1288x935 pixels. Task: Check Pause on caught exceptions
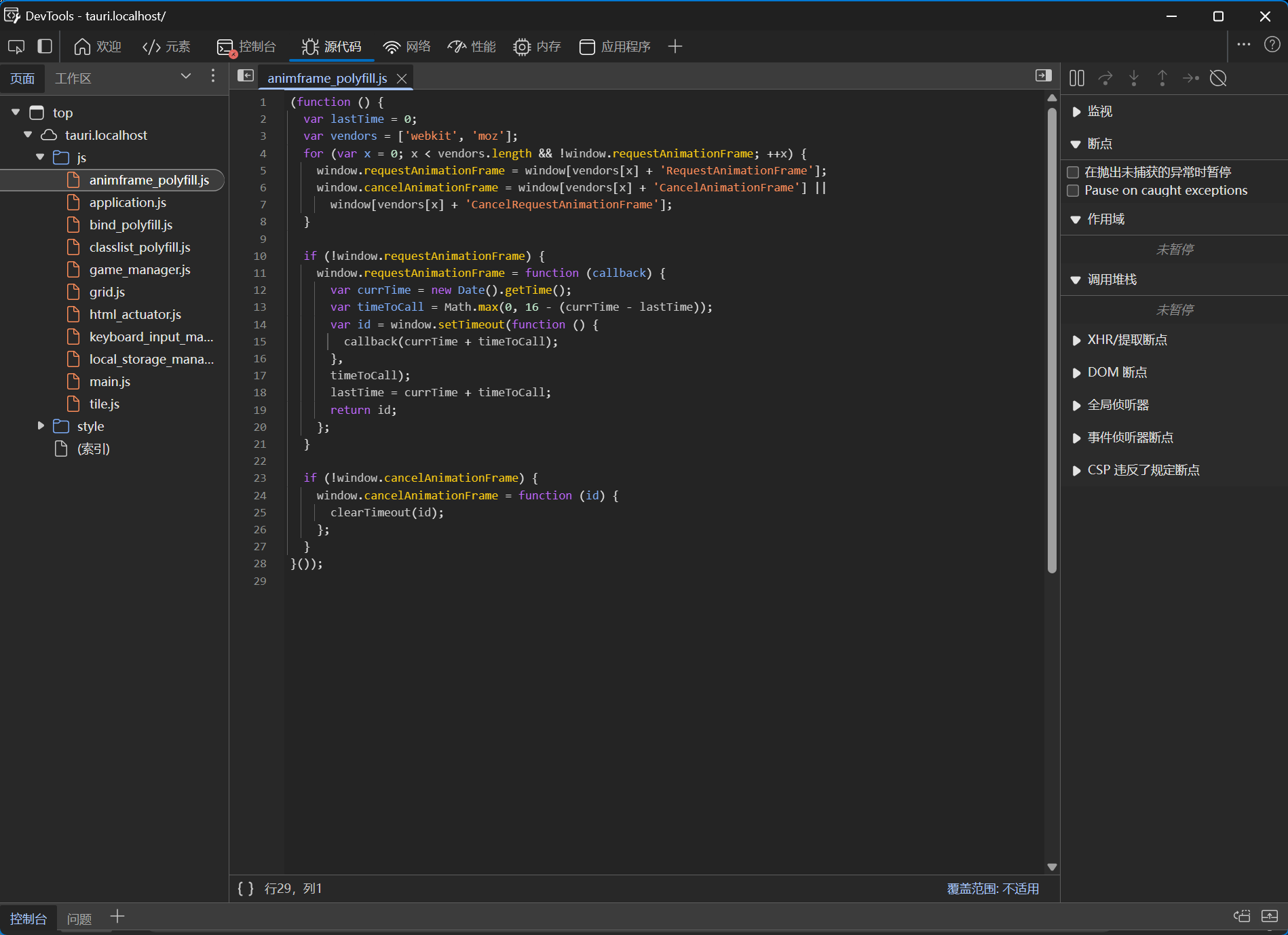[1073, 191]
